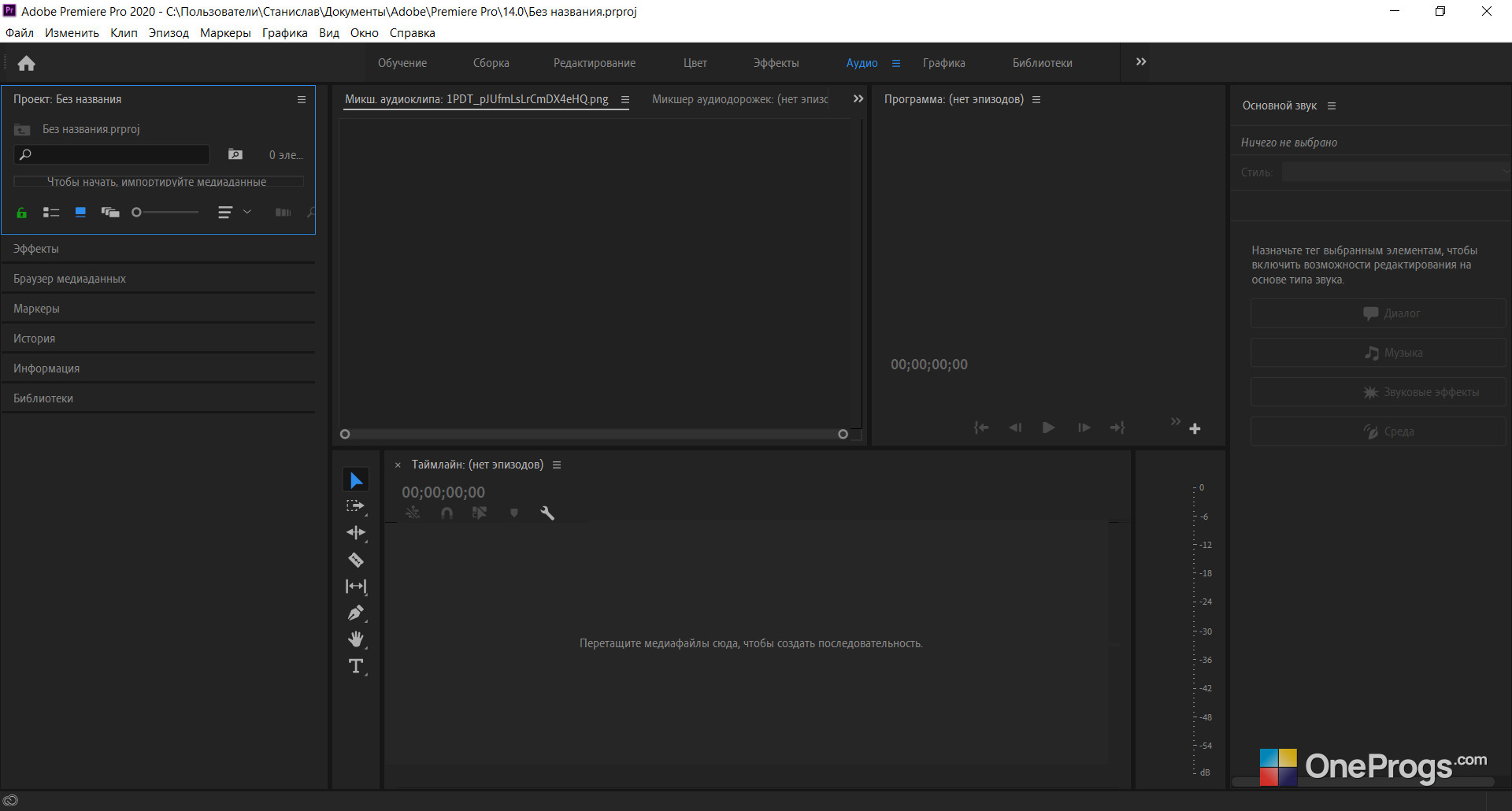Toggle insert sequences as nests
1512x811 pixels.
tap(413, 513)
